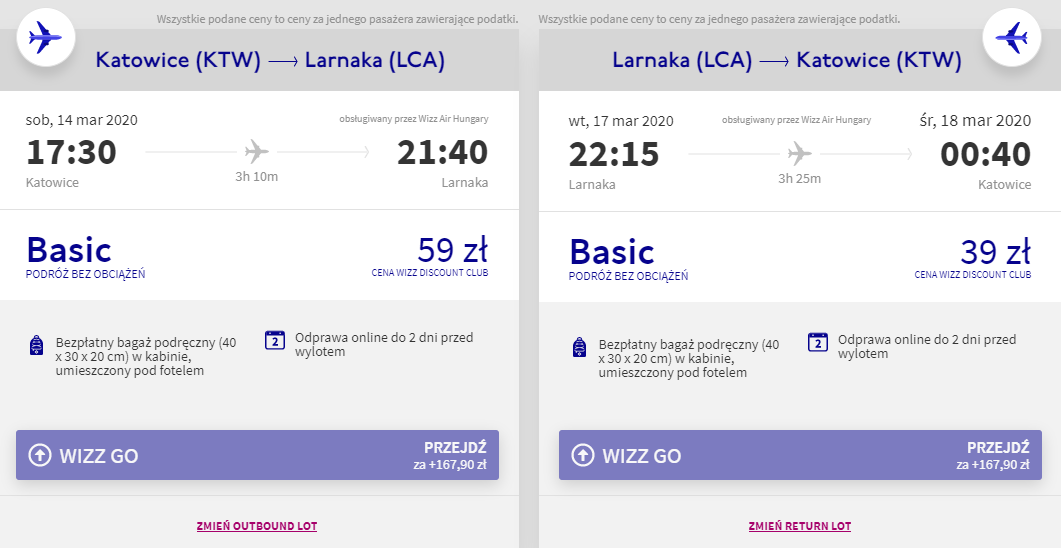Click the outbound Basic fare title
The width and height of the screenshot is (1061, 548).
(x=69, y=249)
